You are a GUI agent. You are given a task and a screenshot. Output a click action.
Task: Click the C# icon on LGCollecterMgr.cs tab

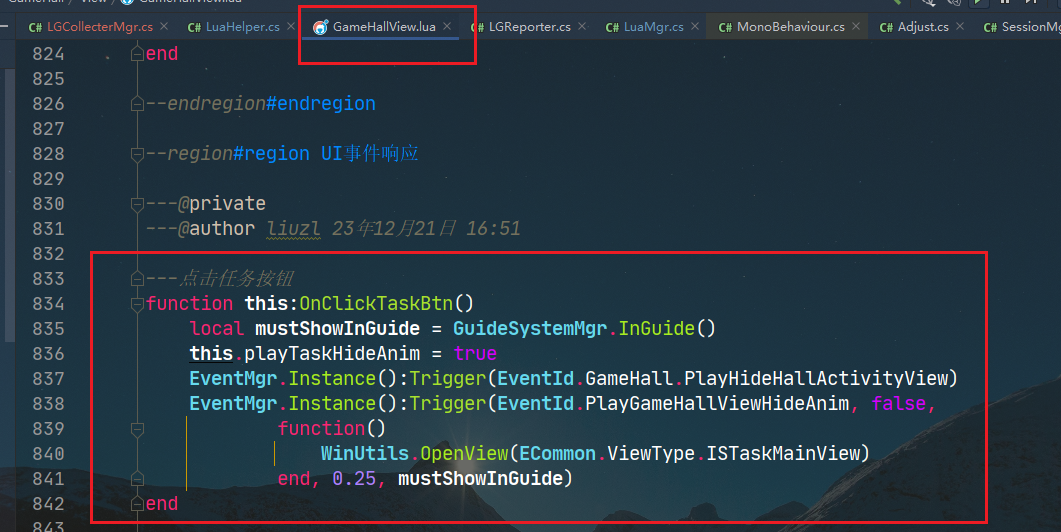point(35,27)
